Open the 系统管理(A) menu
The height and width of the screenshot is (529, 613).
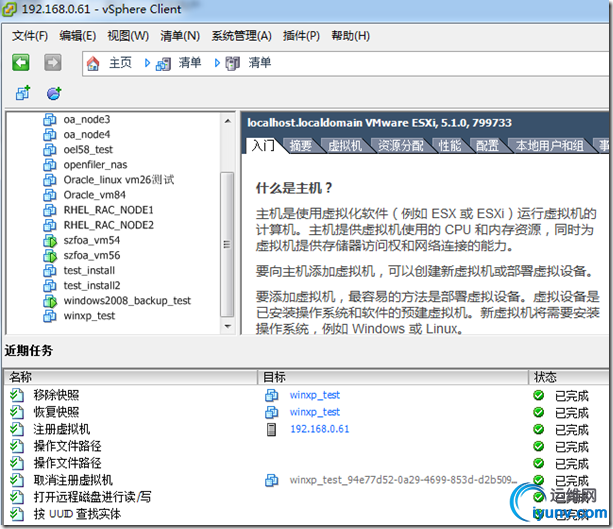coord(242,36)
